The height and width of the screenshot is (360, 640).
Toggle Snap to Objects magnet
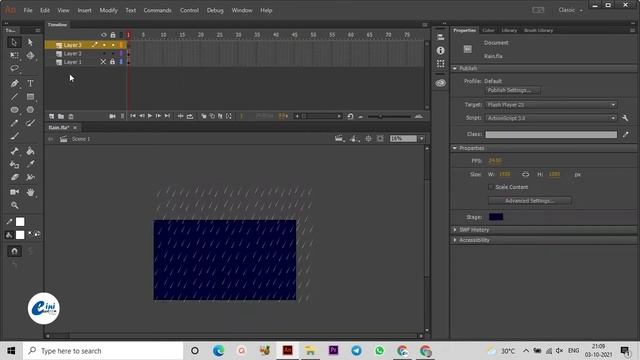pos(14,251)
